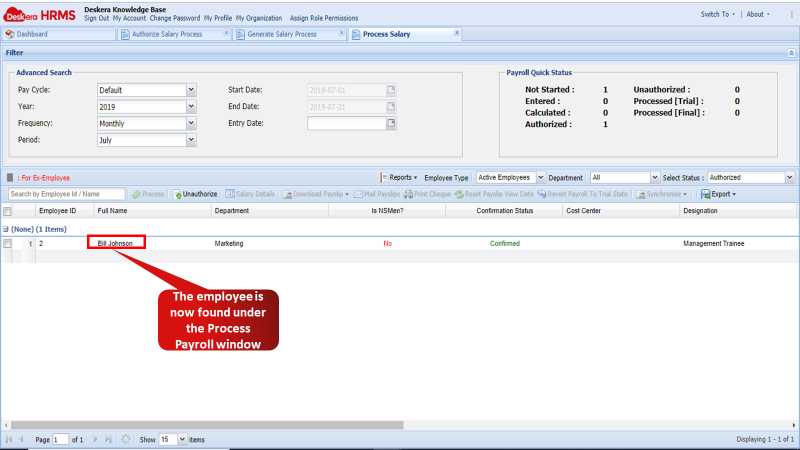The height and width of the screenshot is (450, 800).
Task: Click Reset Payslip View Date
Action: point(494,194)
